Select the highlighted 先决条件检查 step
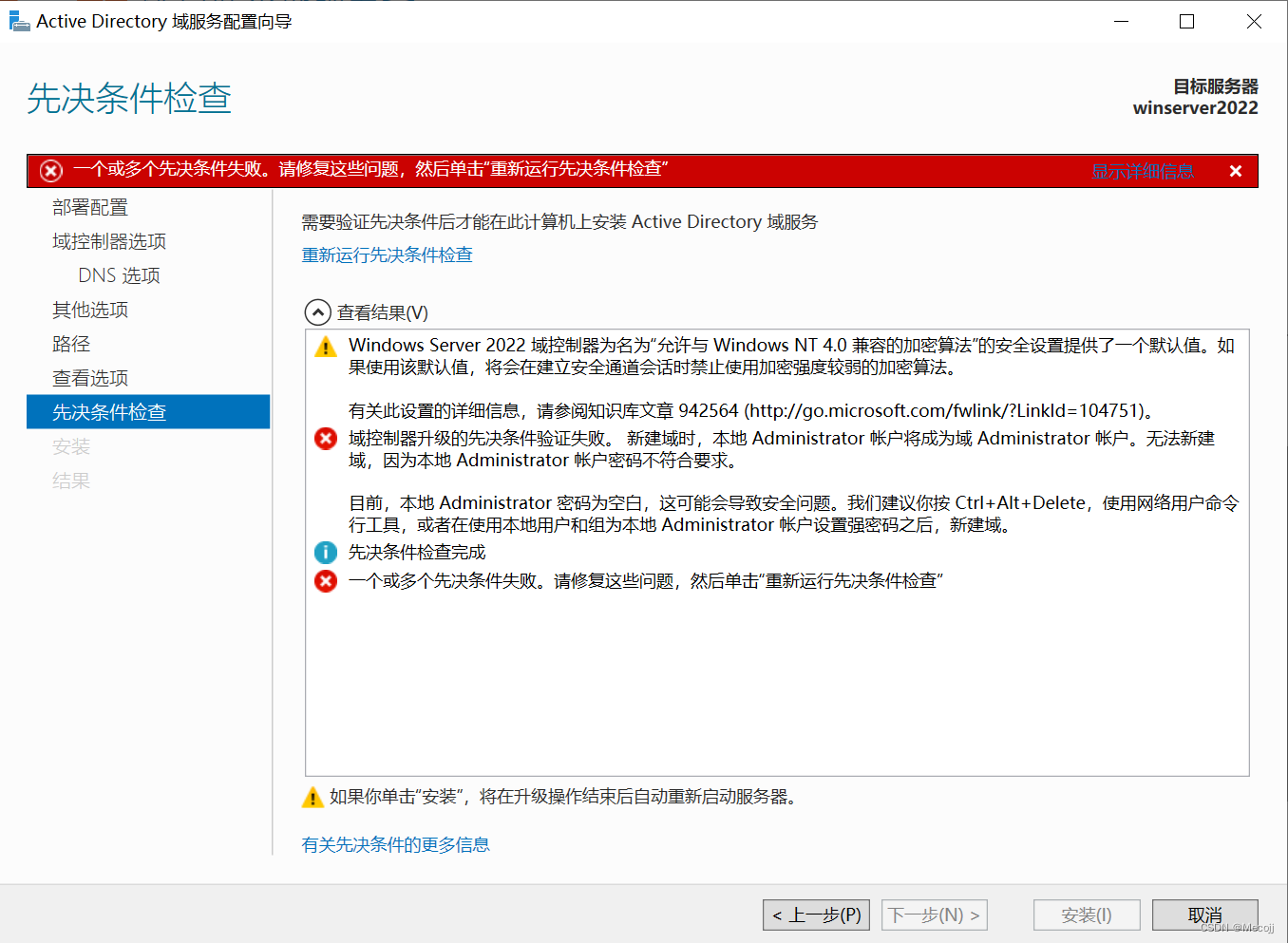 pyautogui.click(x=148, y=412)
